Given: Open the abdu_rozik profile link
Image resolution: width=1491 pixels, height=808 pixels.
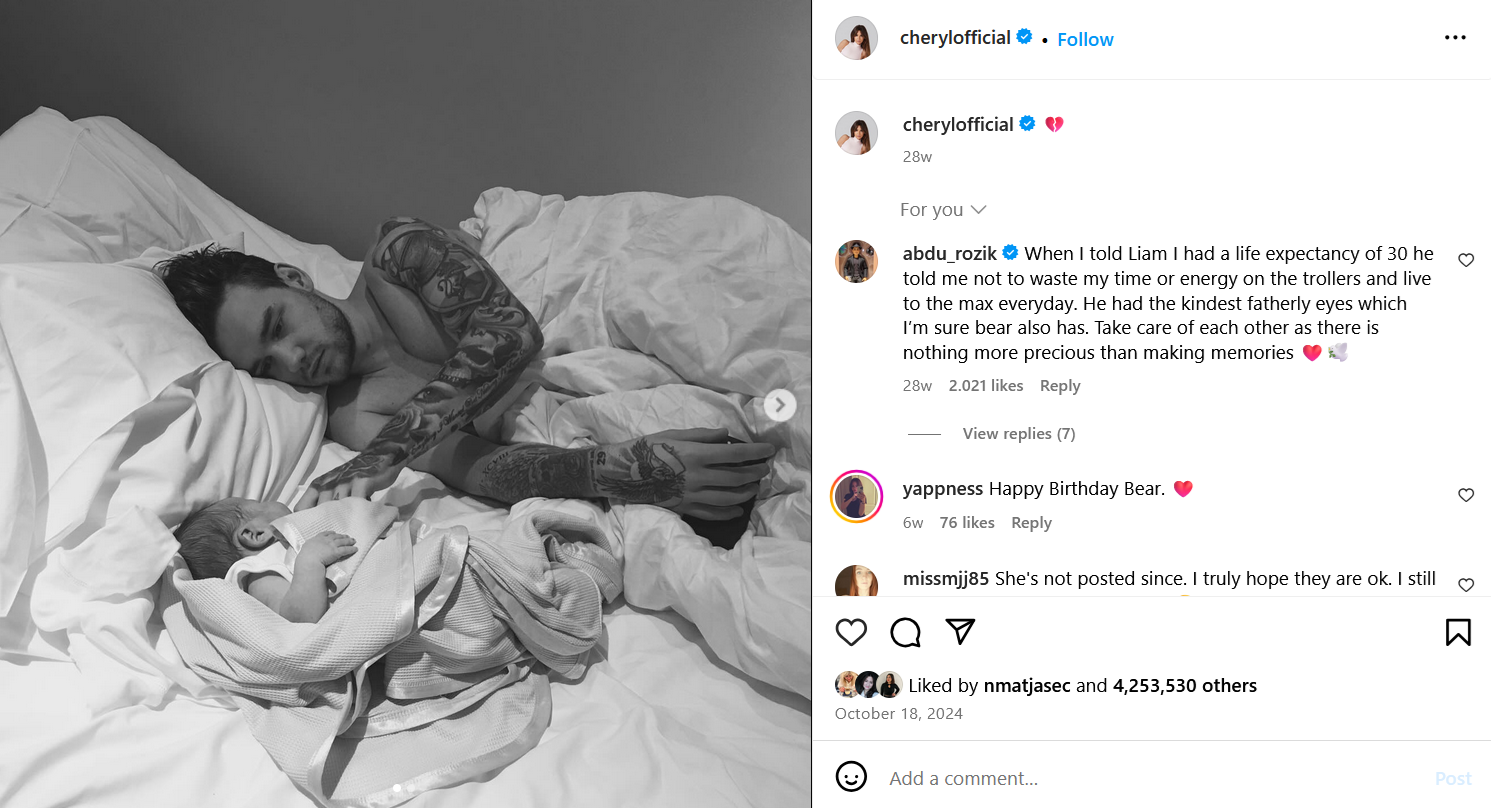Looking at the screenshot, I should [950, 253].
